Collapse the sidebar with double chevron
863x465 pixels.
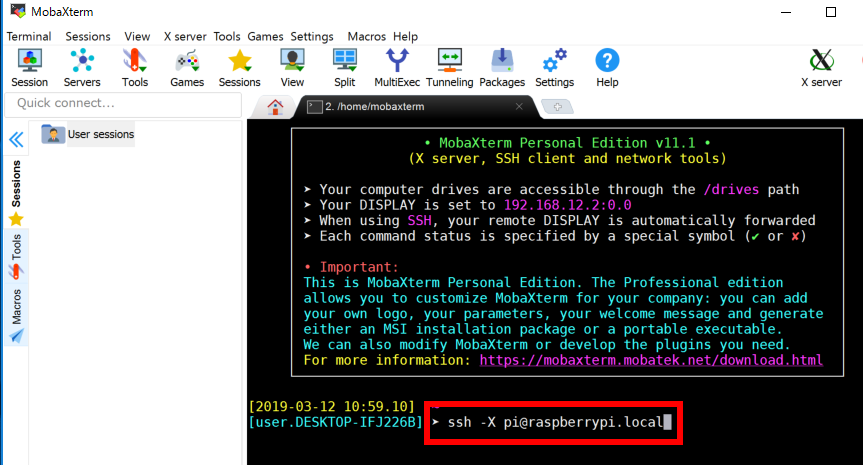click(16, 140)
